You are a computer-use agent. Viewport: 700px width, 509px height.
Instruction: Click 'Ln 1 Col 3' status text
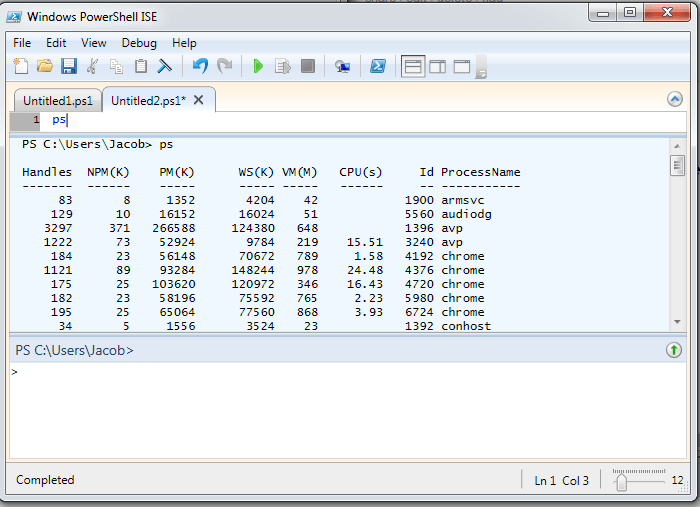(x=562, y=481)
